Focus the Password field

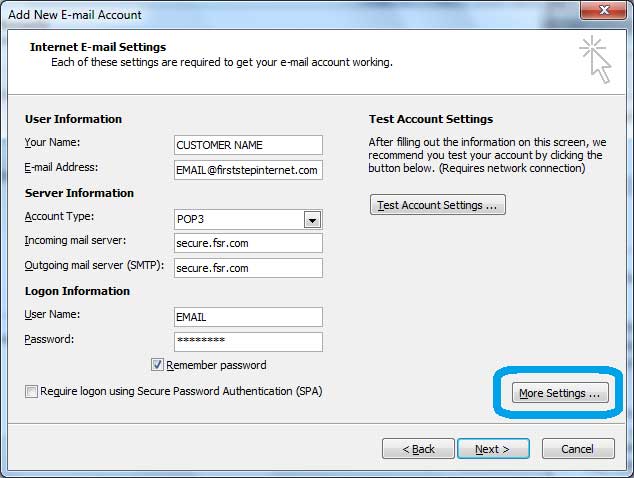pyautogui.click(x=248, y=341)
